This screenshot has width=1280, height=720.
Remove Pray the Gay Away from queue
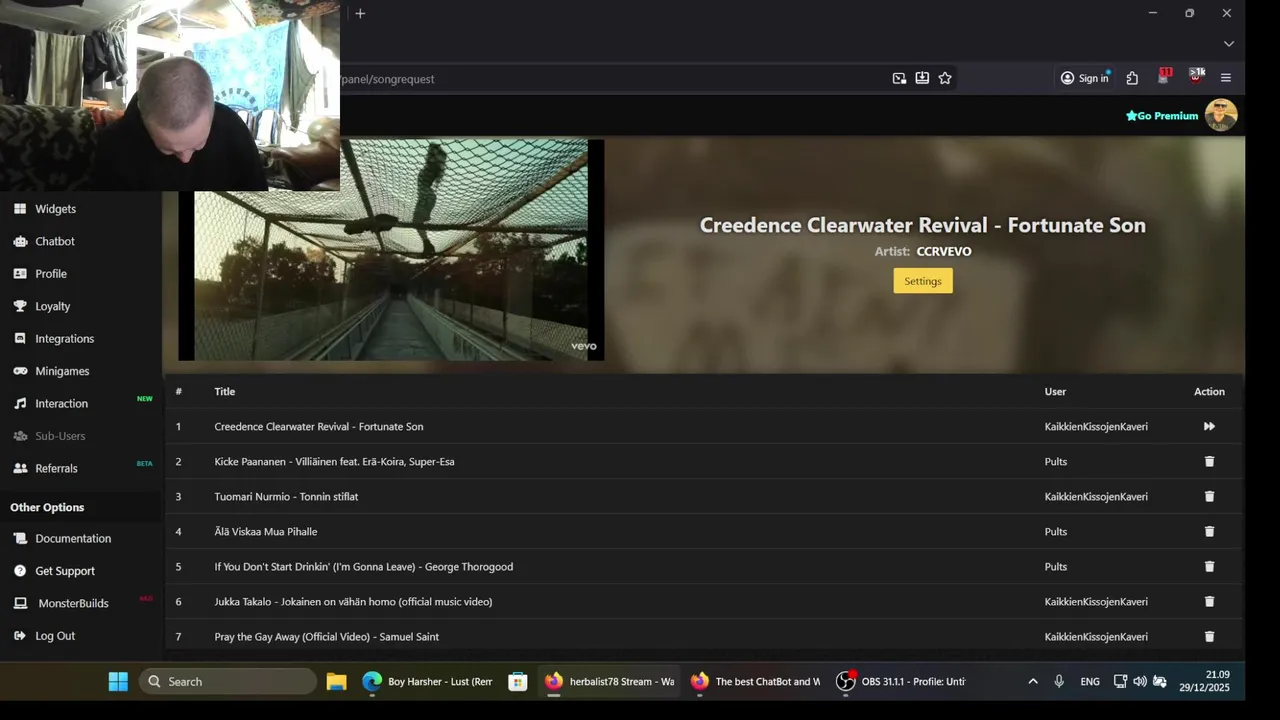click(1209, 636)
